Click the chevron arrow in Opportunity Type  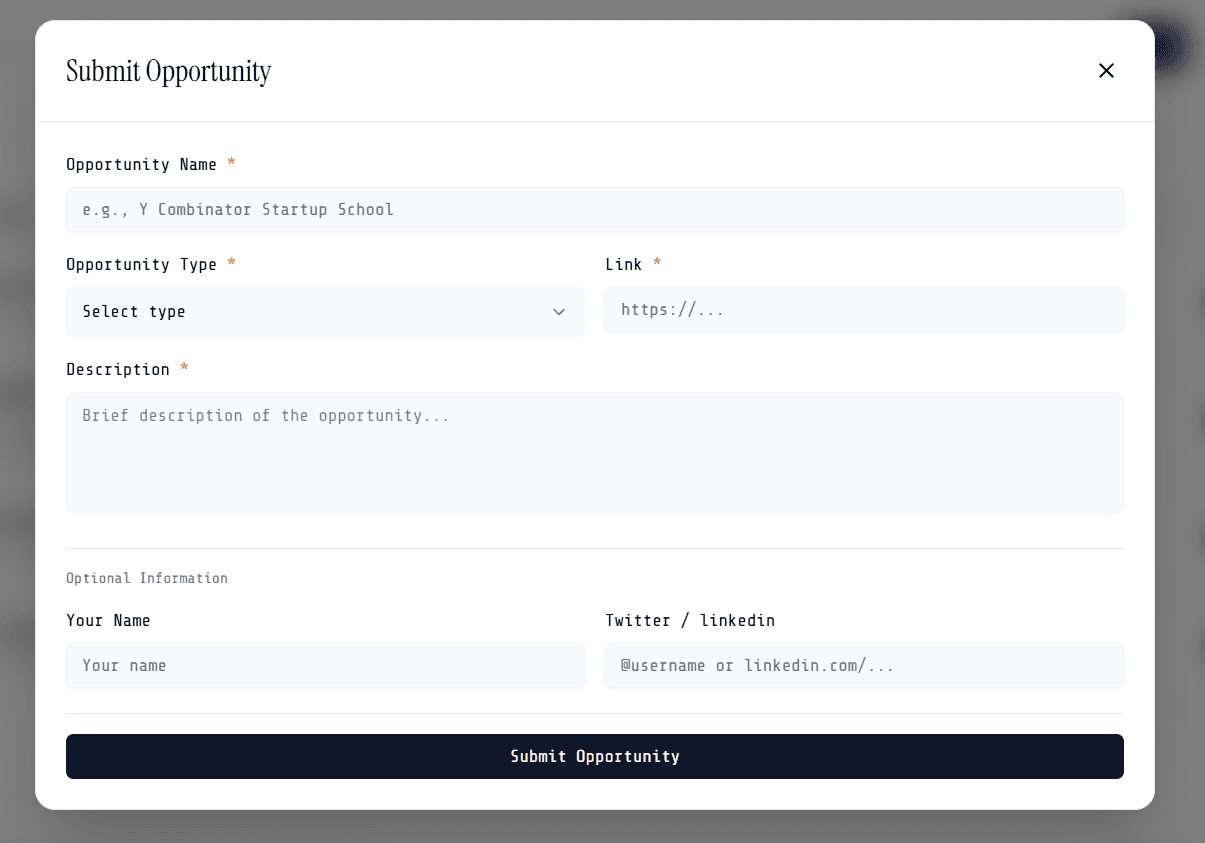coord(559,312)
